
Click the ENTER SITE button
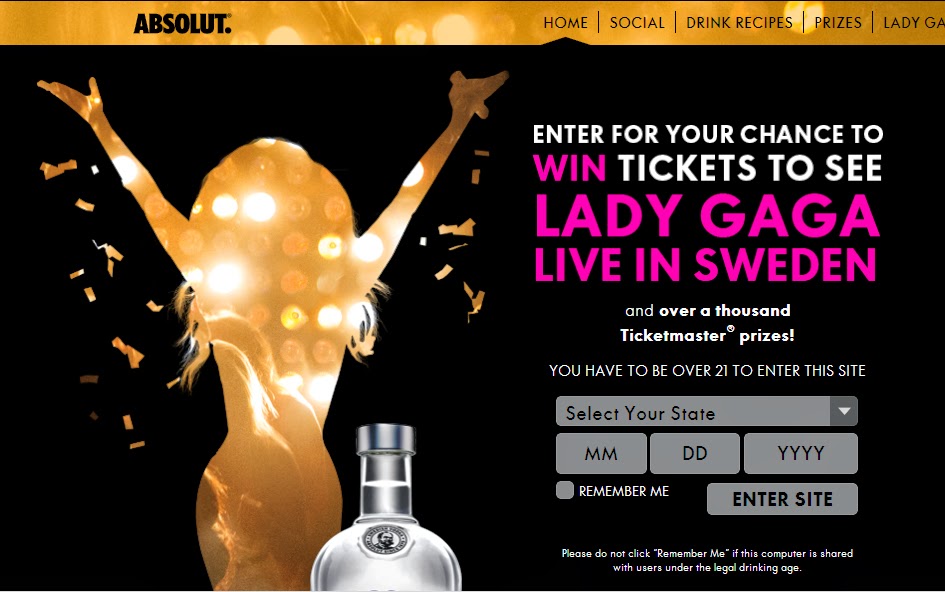pos(782,499)
